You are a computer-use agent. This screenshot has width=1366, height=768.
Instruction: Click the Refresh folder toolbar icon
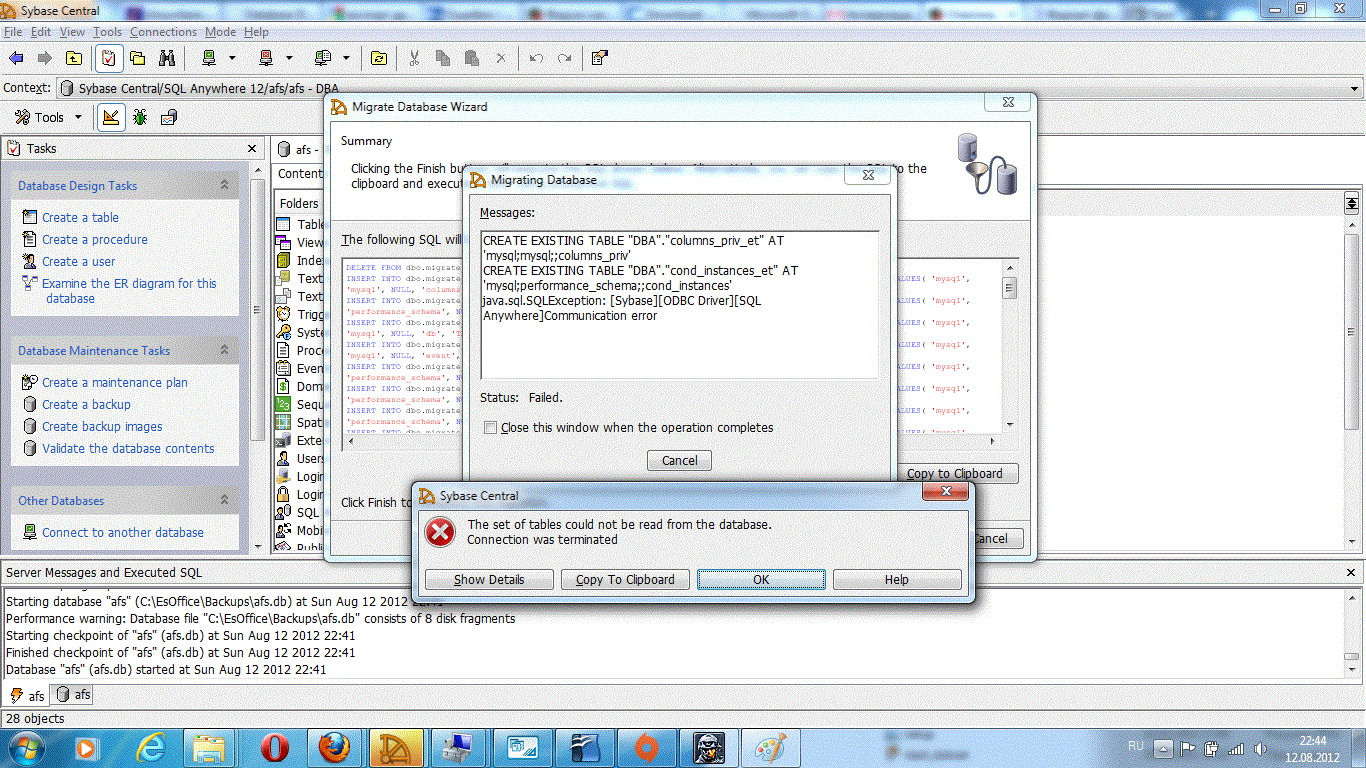(379, 58)
